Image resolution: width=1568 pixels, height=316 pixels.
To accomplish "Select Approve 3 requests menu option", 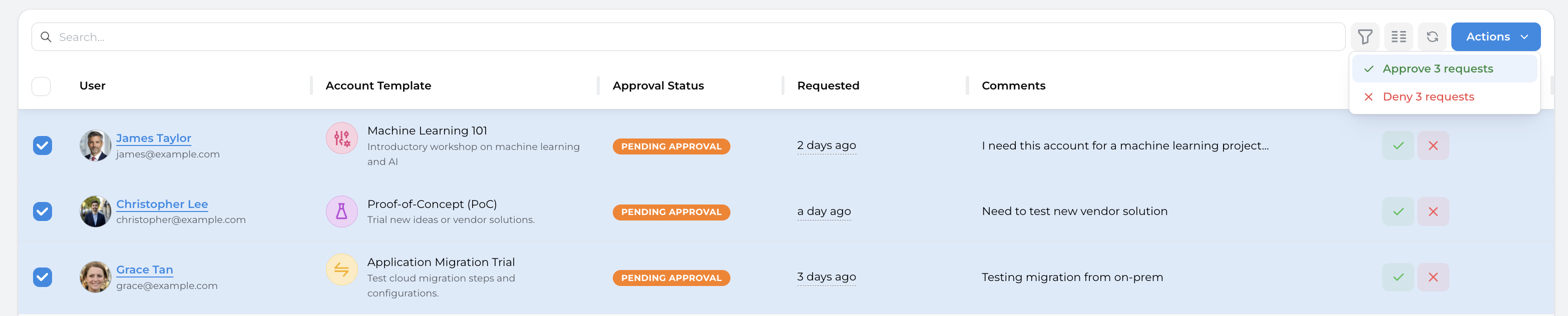I will point(1436,69).
